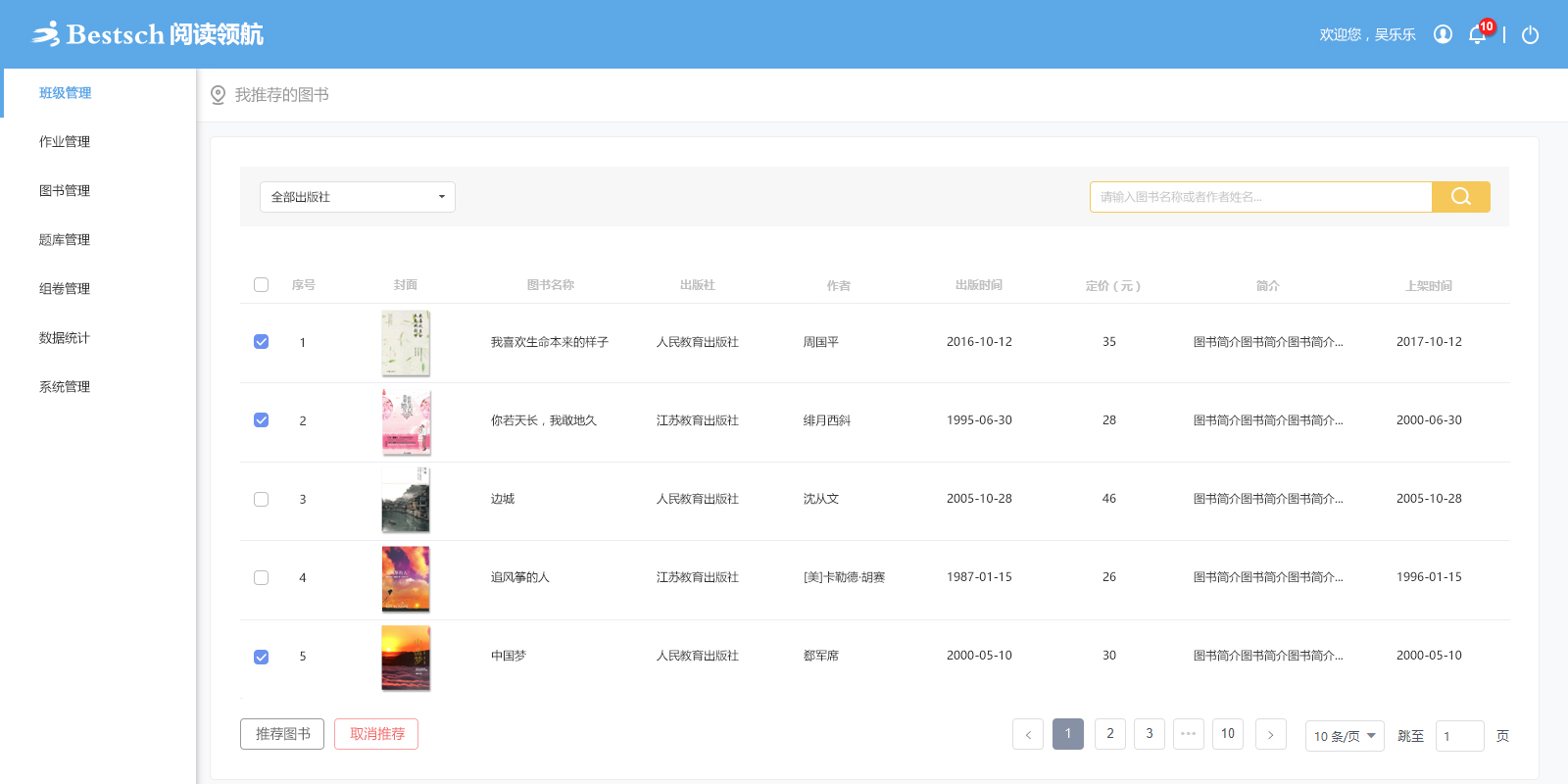Click the 取消推荐 button
The width and height of the screenshot is (1568, 784).
tap(376, 734)
